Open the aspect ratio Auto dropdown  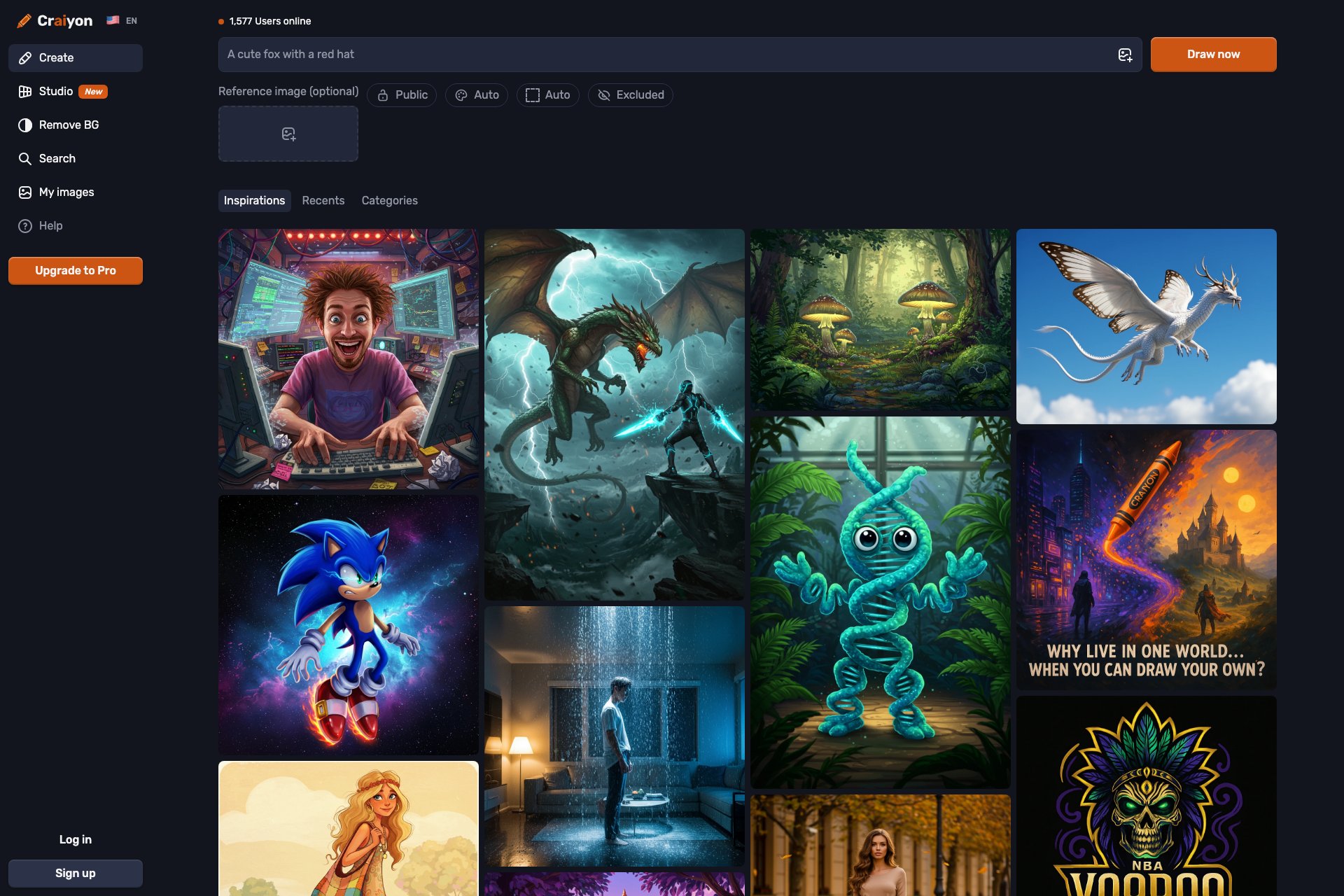tap(548, 94)
